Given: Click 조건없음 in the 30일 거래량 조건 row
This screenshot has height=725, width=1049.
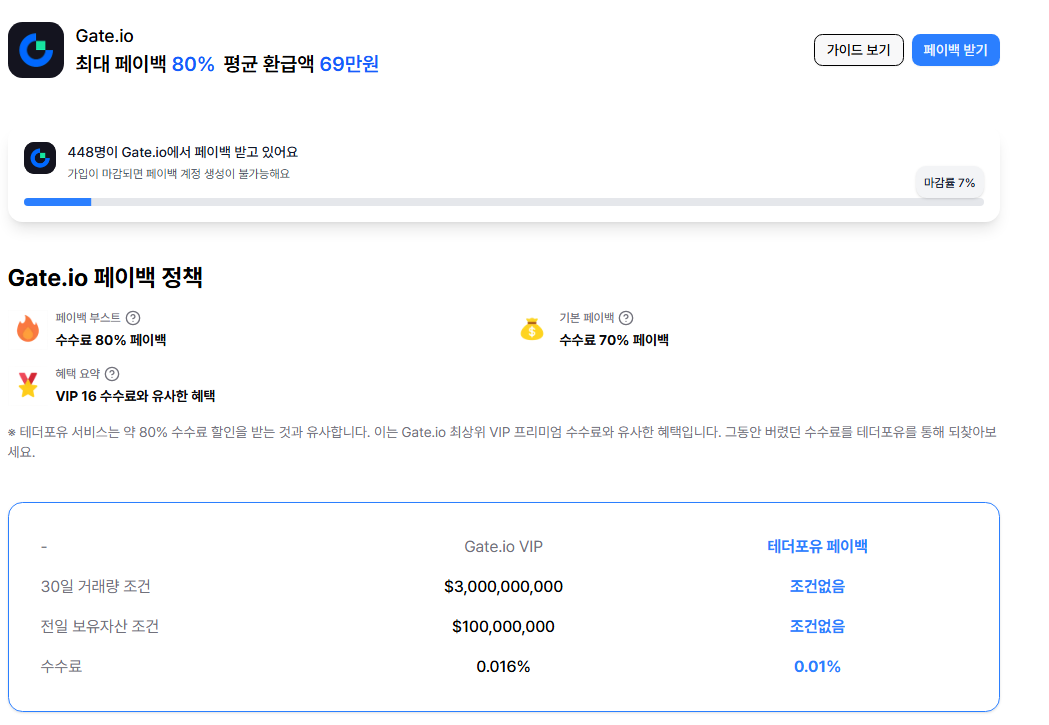Looking at the screenshot, I should tap(817, 587).
